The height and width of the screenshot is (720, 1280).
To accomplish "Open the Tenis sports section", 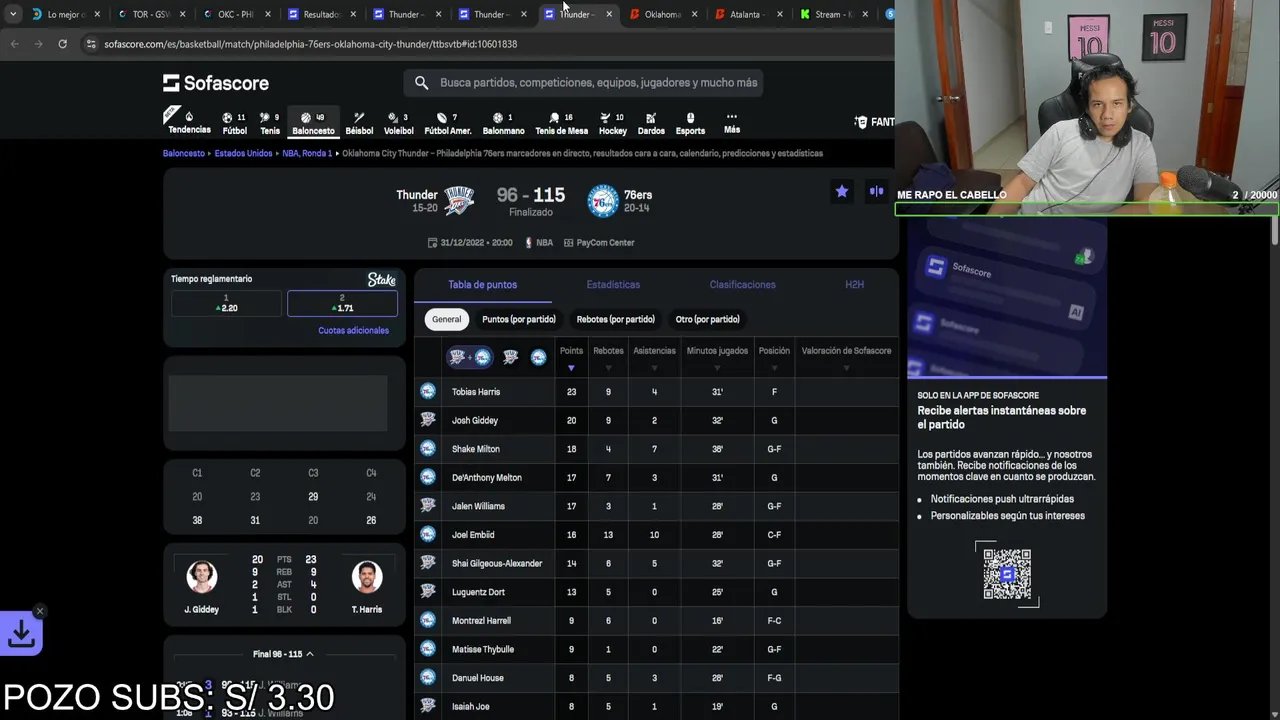I will 270,123.
